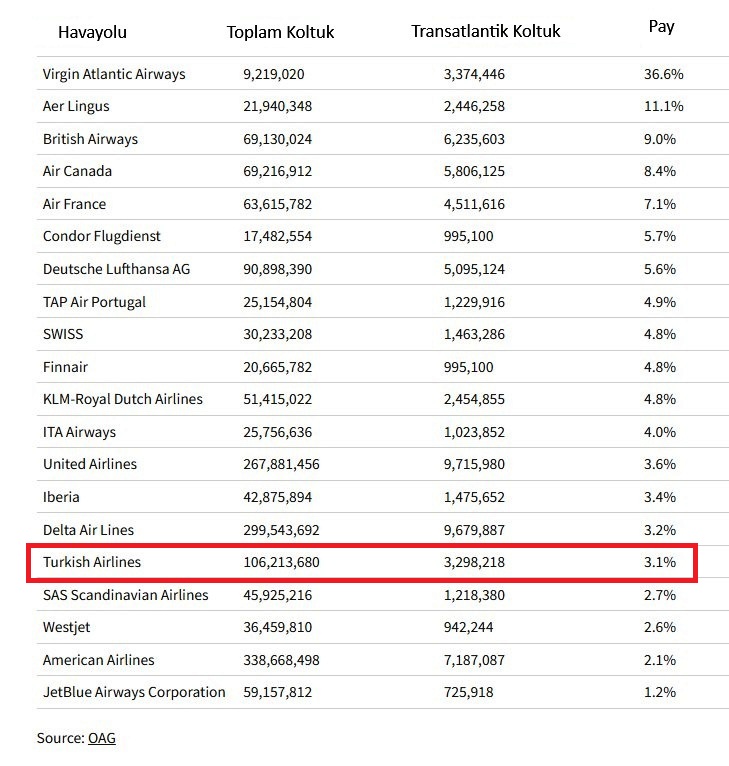Click the Pay column header
729x766 pixels.
pos(662,27)
